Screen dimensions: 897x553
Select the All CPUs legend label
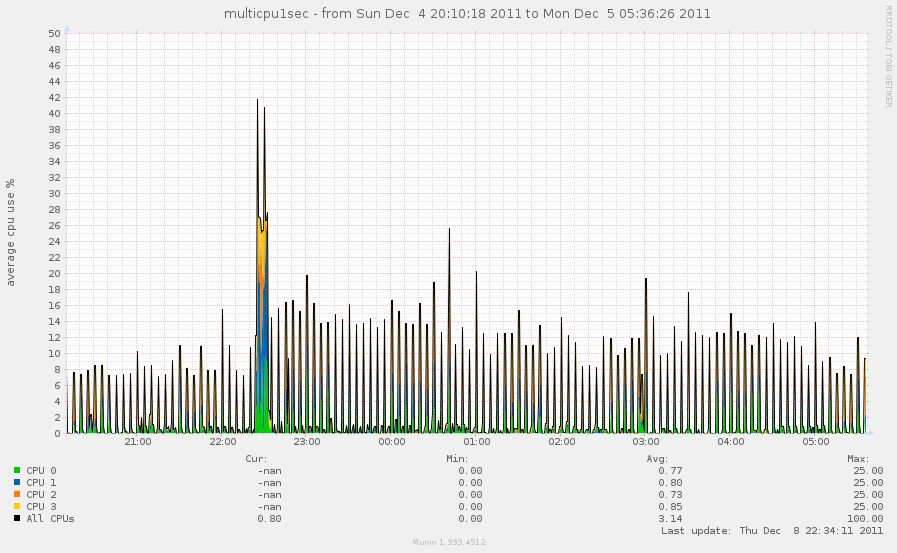click(50, 518)
